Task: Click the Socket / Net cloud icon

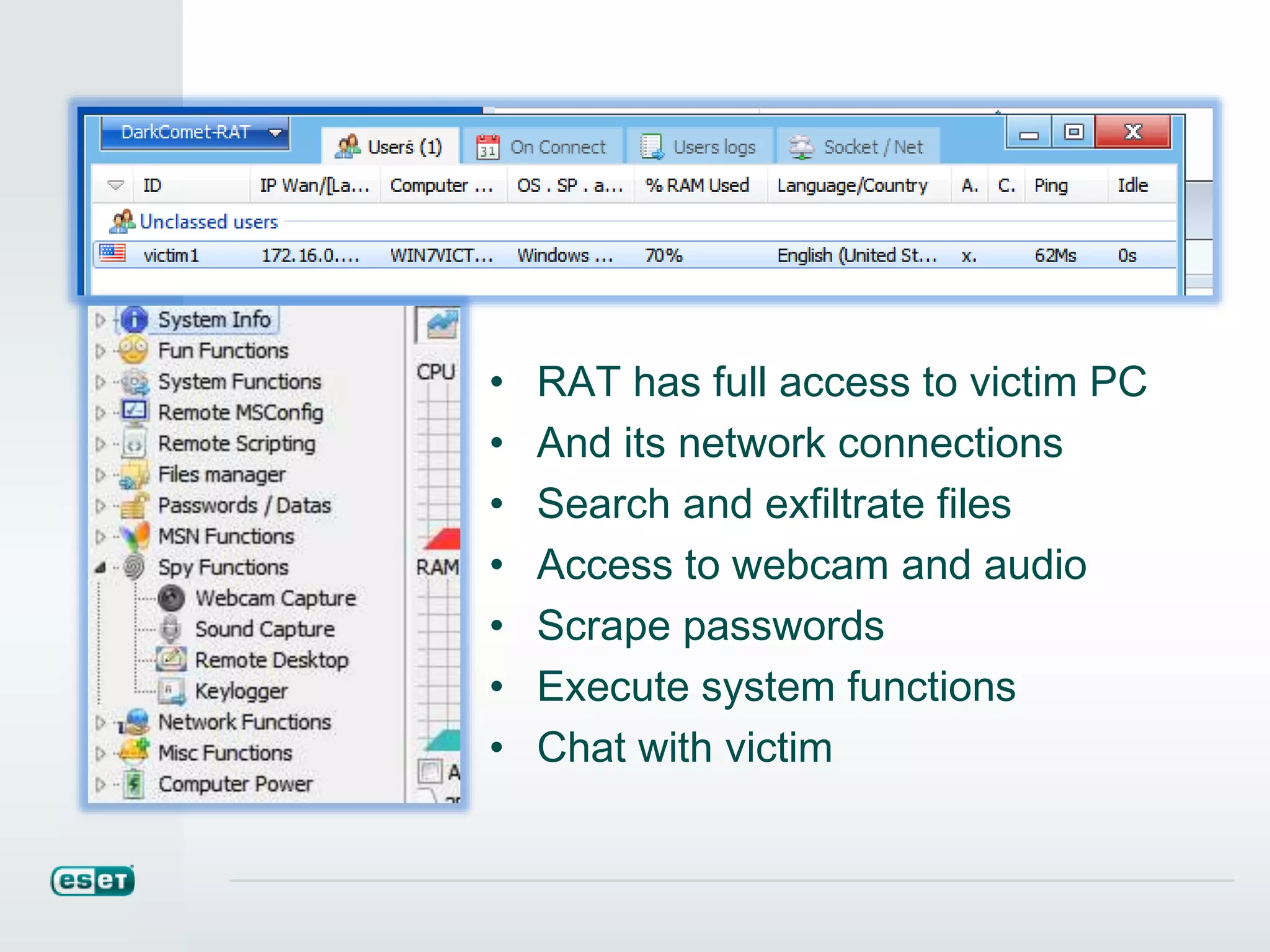Action: tap(801, 147)
